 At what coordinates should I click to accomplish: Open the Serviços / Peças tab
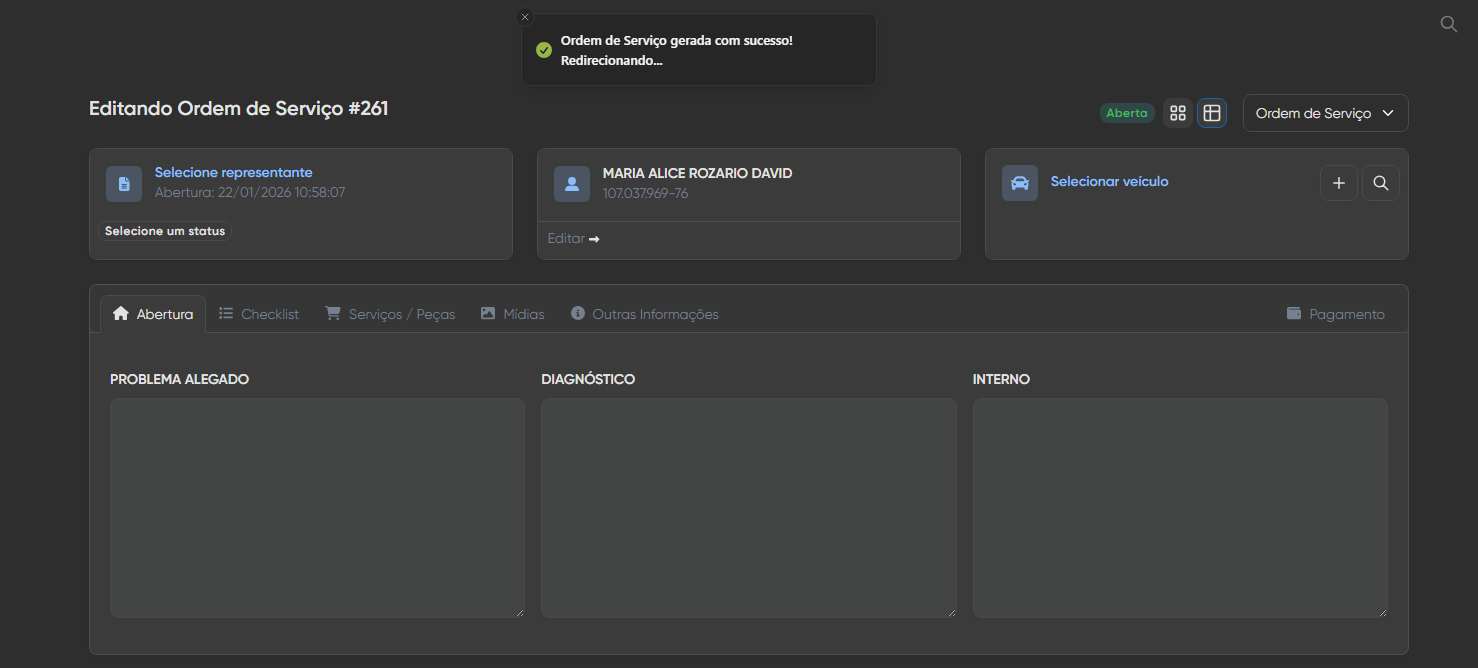(390, 314)
